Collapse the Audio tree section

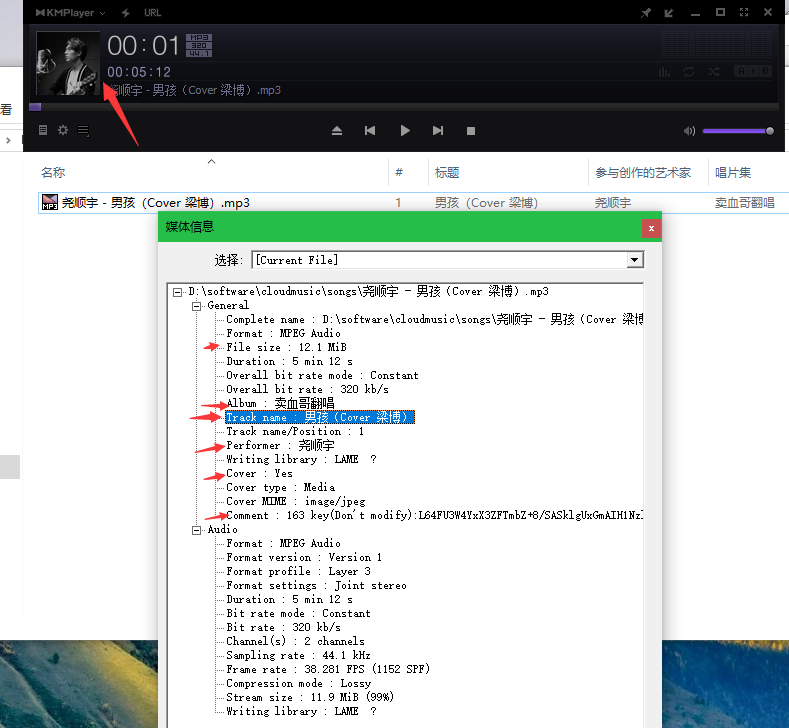[x=196, y=530]
